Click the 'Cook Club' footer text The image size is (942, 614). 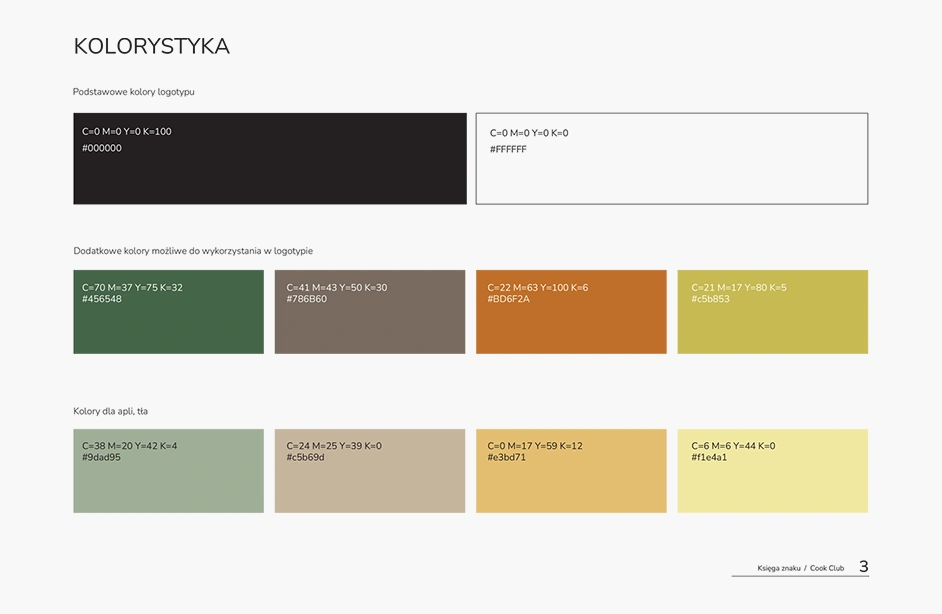coord(827,568)
